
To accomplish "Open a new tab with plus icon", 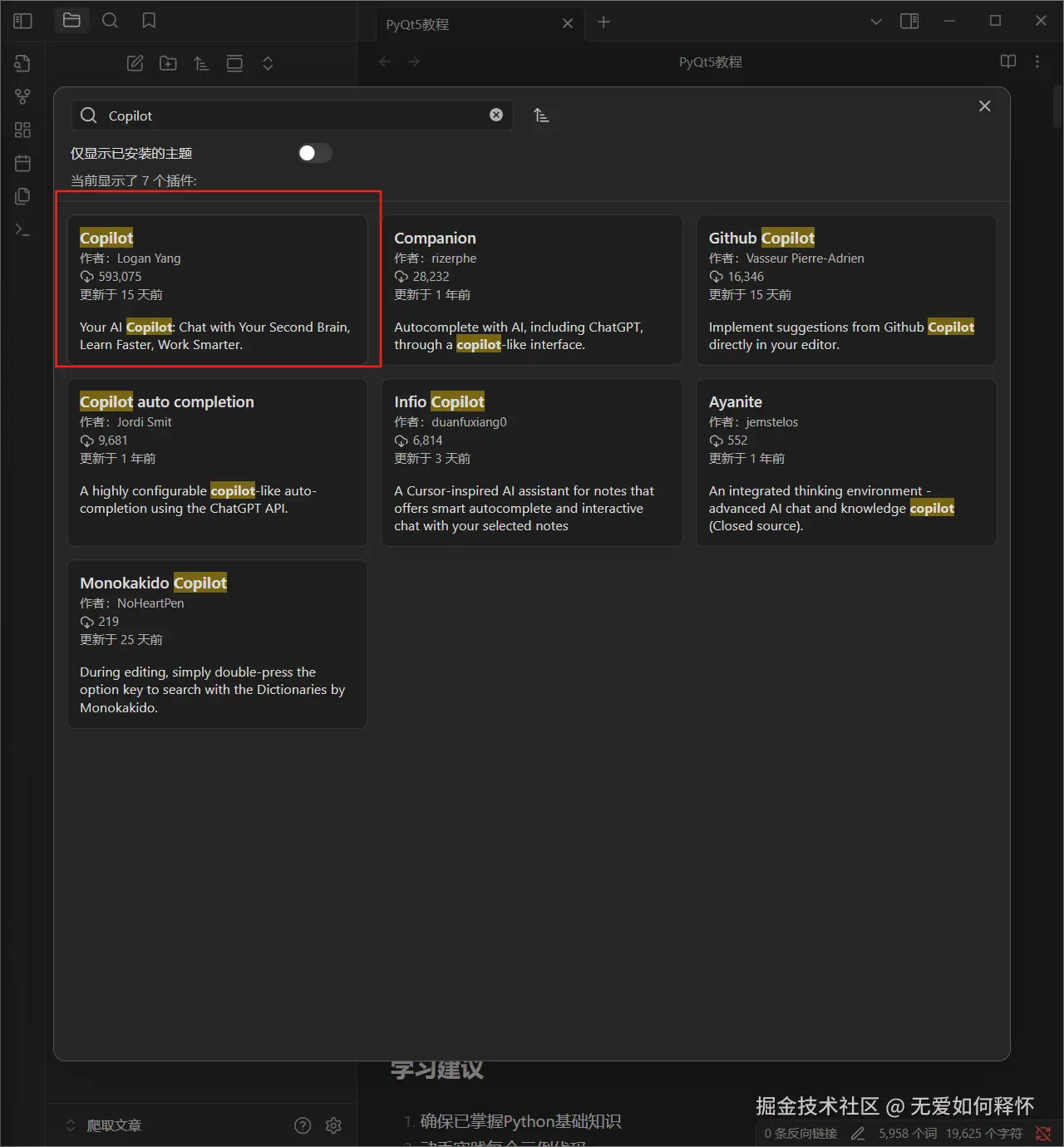I will [x=603, y=22].
